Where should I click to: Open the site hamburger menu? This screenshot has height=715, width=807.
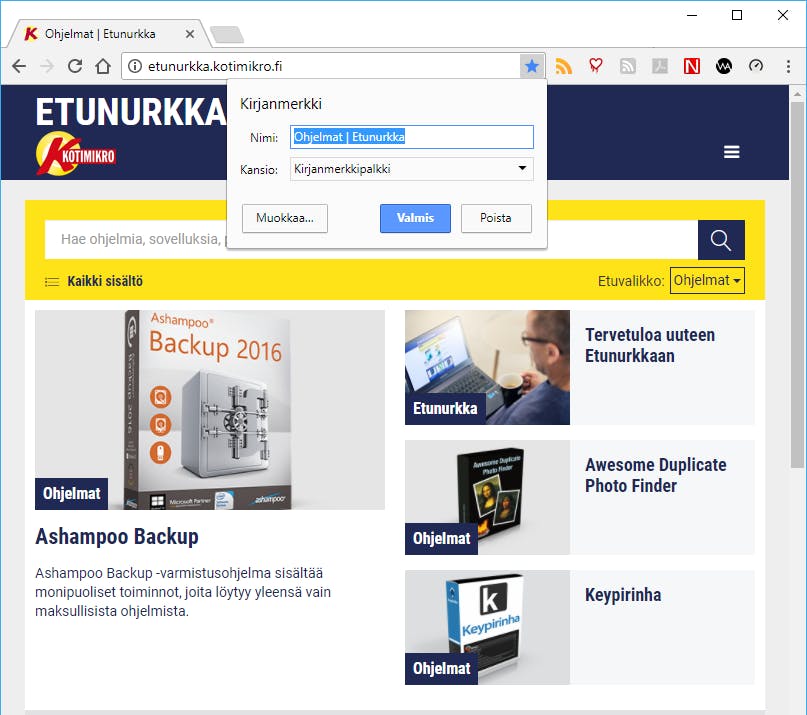(x=731, y=152)
